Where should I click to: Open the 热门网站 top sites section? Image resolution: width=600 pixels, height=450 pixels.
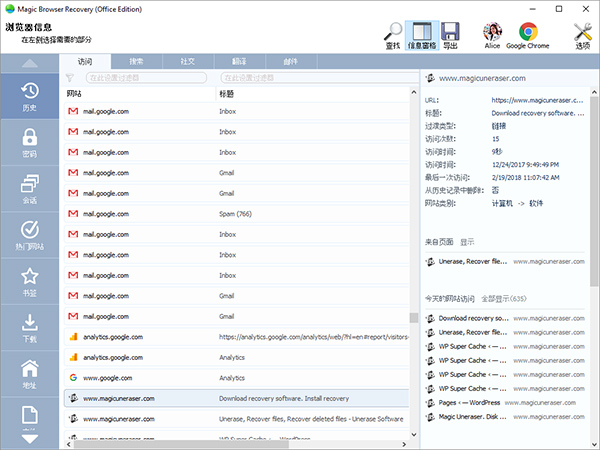coord(30,235)
